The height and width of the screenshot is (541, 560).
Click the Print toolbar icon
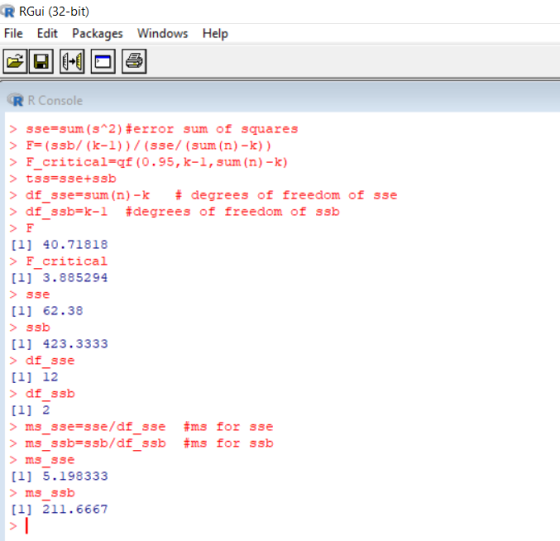pos(134,61)
